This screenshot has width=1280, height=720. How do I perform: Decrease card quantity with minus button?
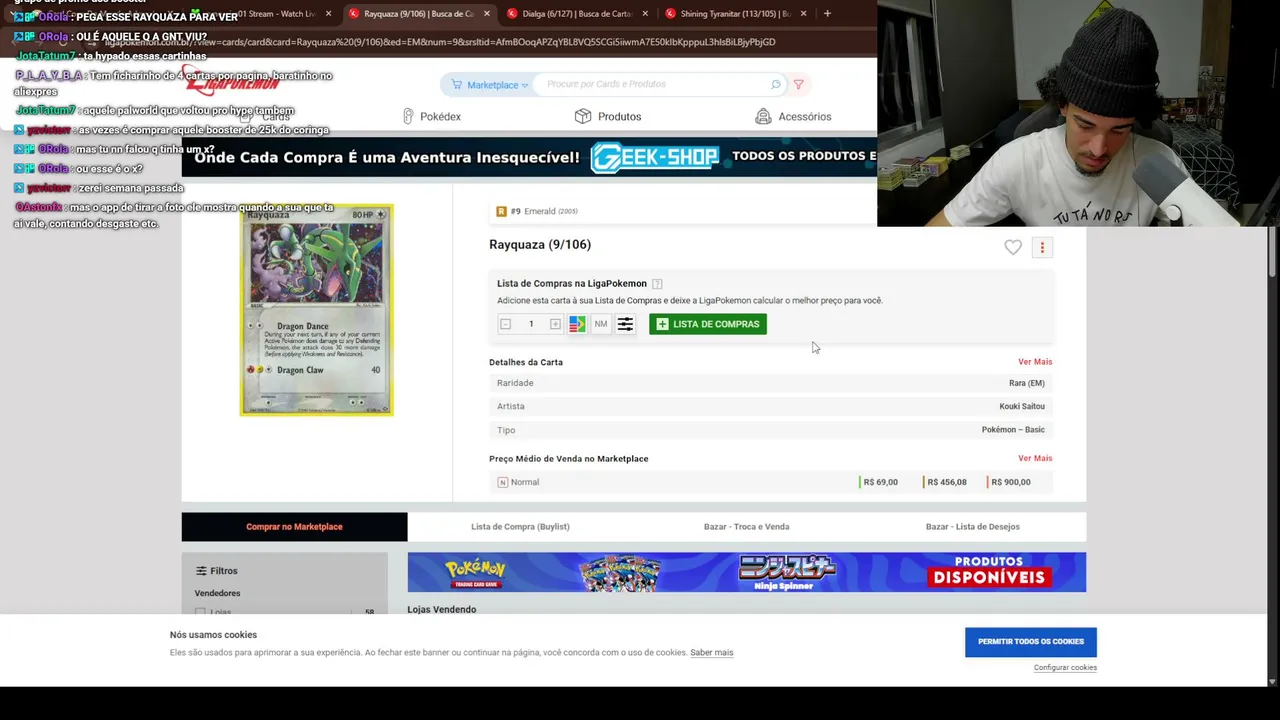tap(505, 324)
